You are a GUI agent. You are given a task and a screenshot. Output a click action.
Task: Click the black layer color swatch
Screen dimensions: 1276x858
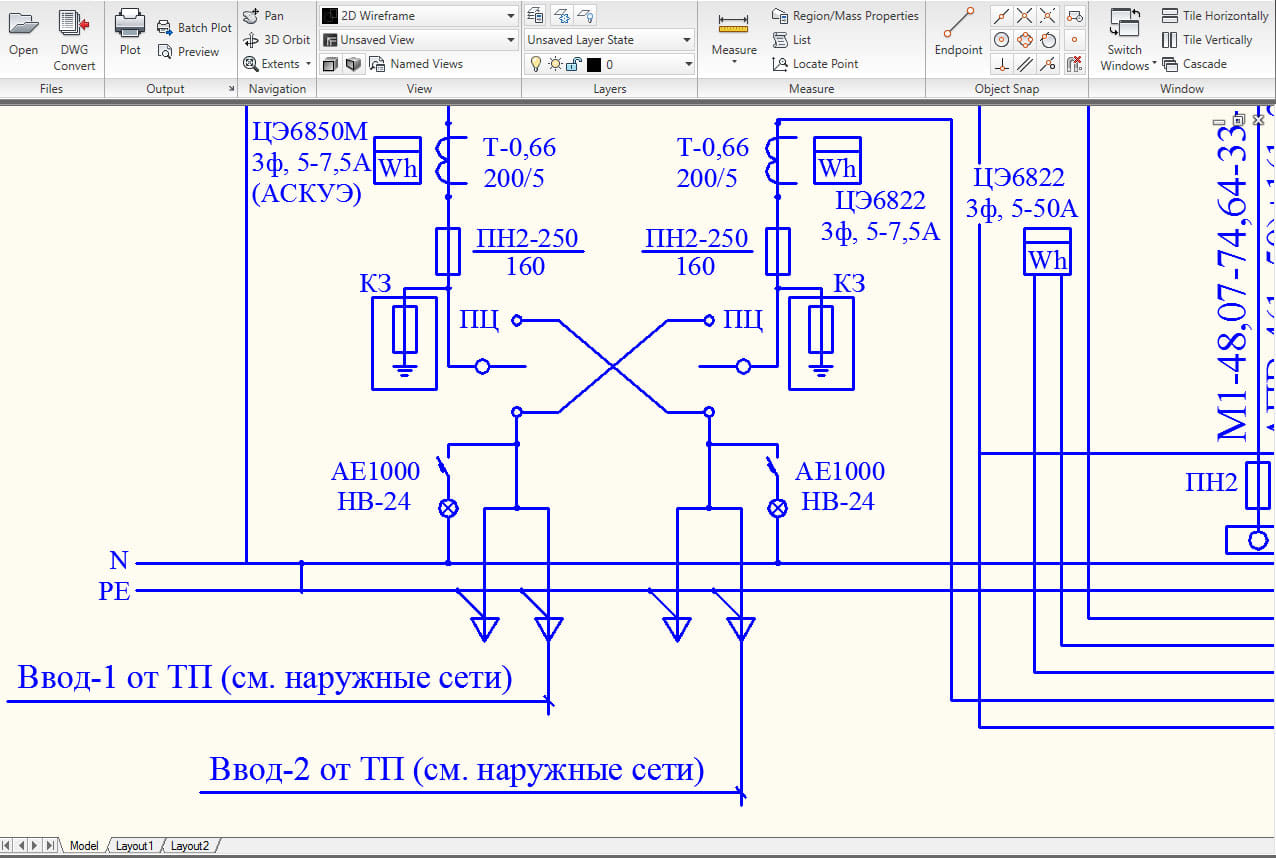594,64
